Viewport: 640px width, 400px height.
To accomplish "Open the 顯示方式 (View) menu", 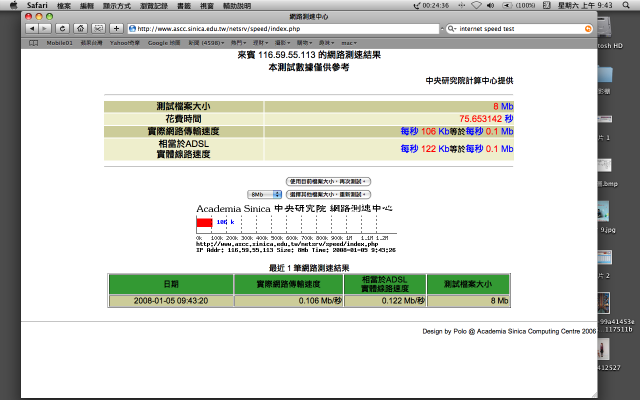I will tap(117, 6).
